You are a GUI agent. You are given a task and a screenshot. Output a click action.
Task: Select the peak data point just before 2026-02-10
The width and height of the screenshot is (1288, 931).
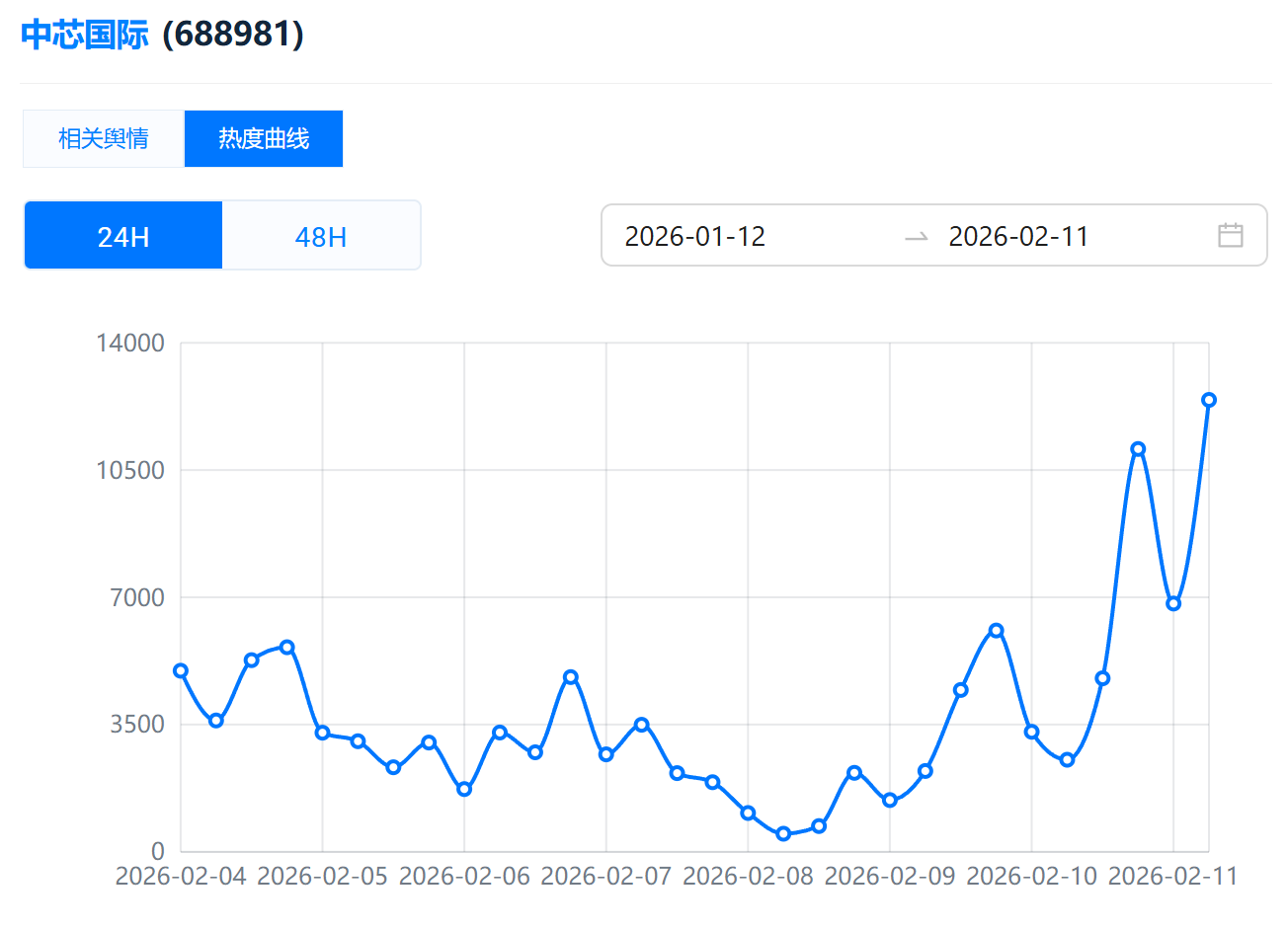coord(996,631)
